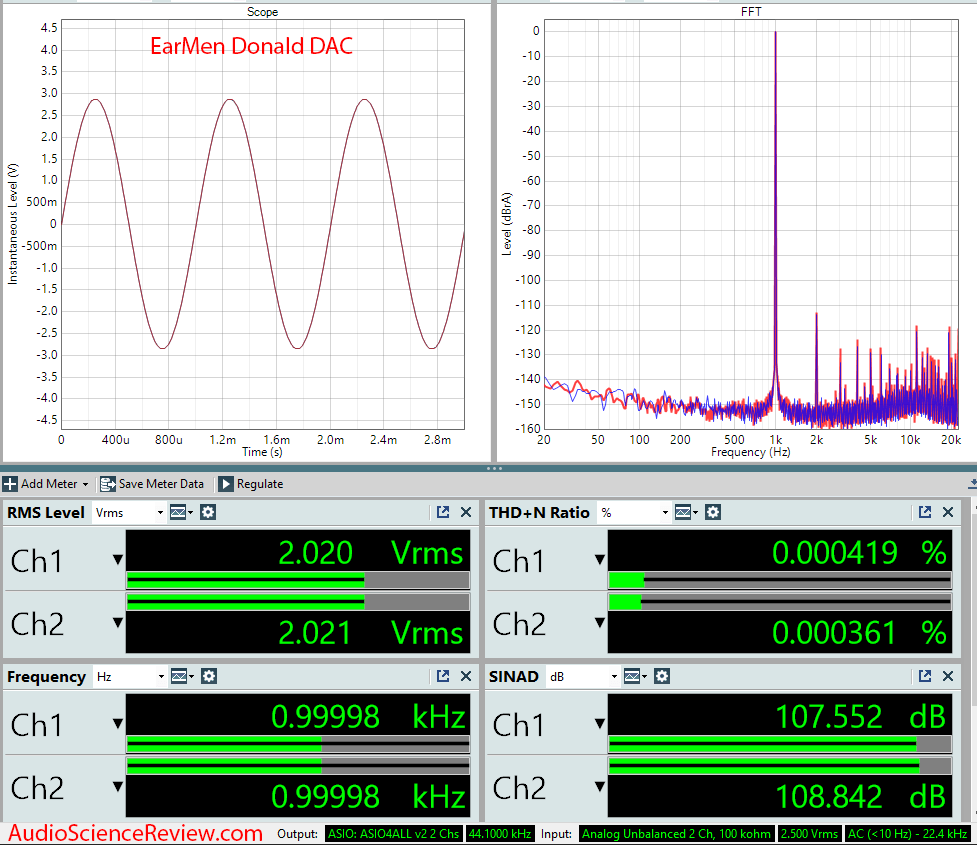Click the THD+N Ch1 bar graph
The image size is (977, 845).
pyautogui.click(x=779, y=581)
